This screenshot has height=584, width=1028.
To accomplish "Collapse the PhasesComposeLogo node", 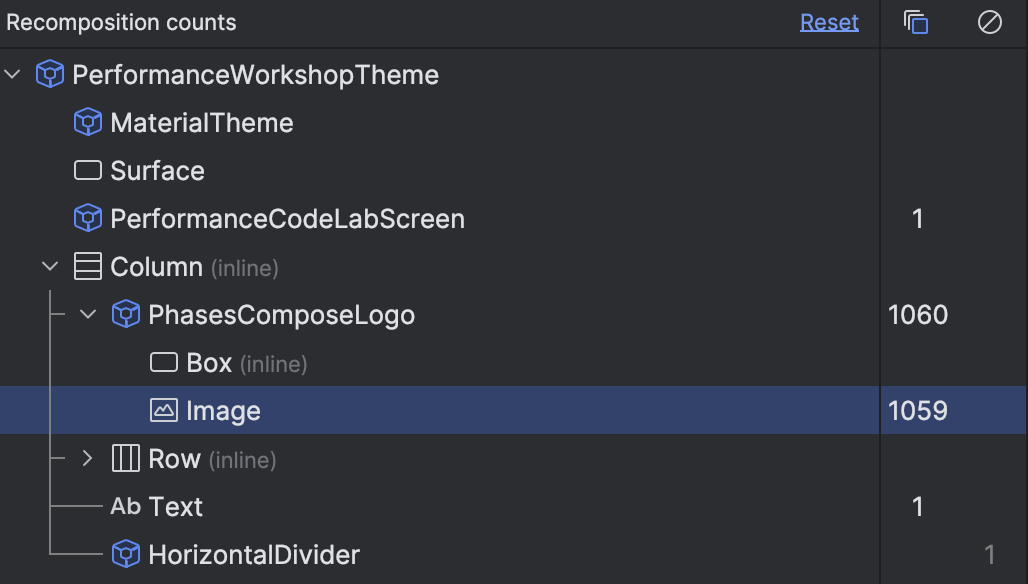I will coord(88,315).
